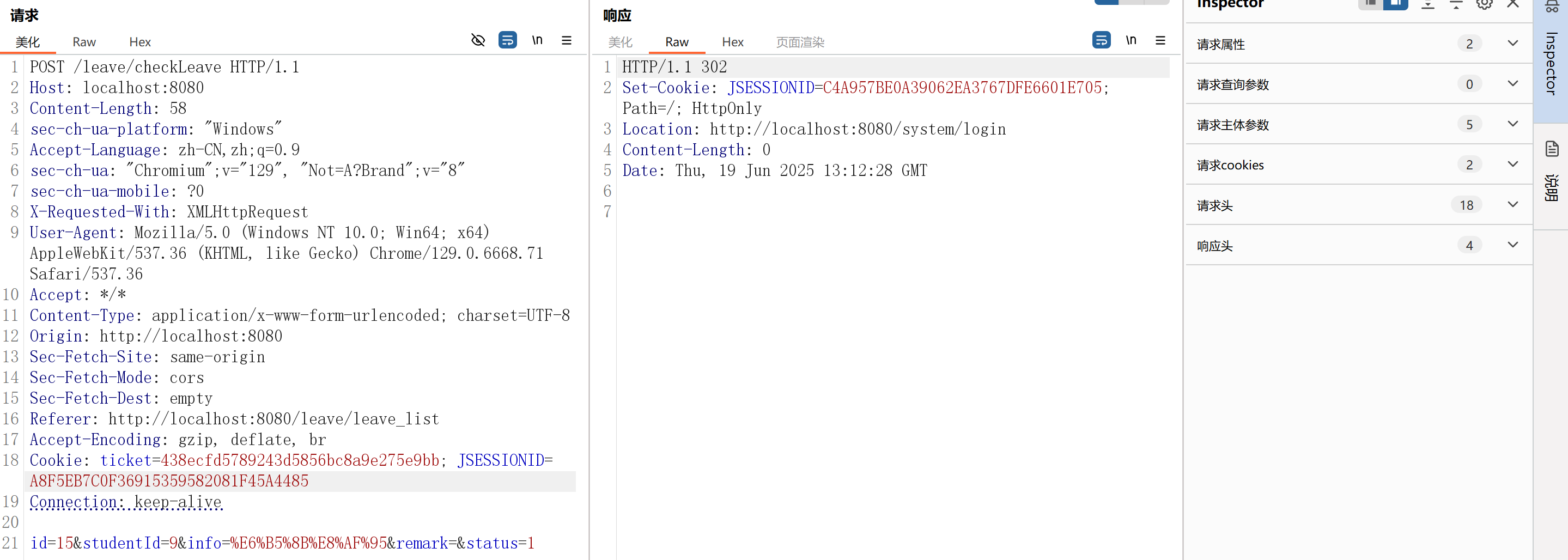
Task: Select the response 美化 tab
Action: [620, 42]
